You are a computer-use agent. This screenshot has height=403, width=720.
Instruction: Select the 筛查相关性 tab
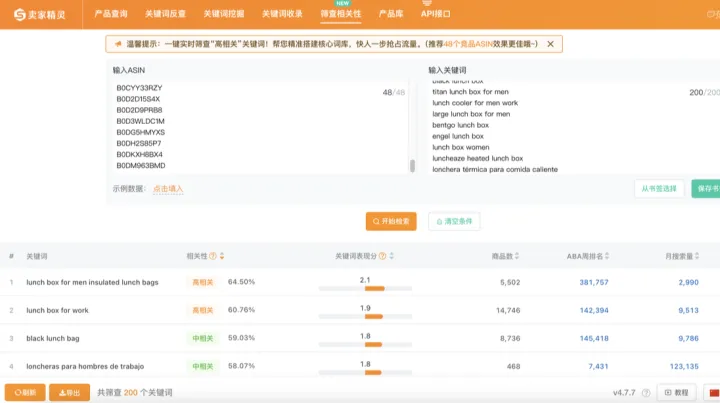coord(341,14)
